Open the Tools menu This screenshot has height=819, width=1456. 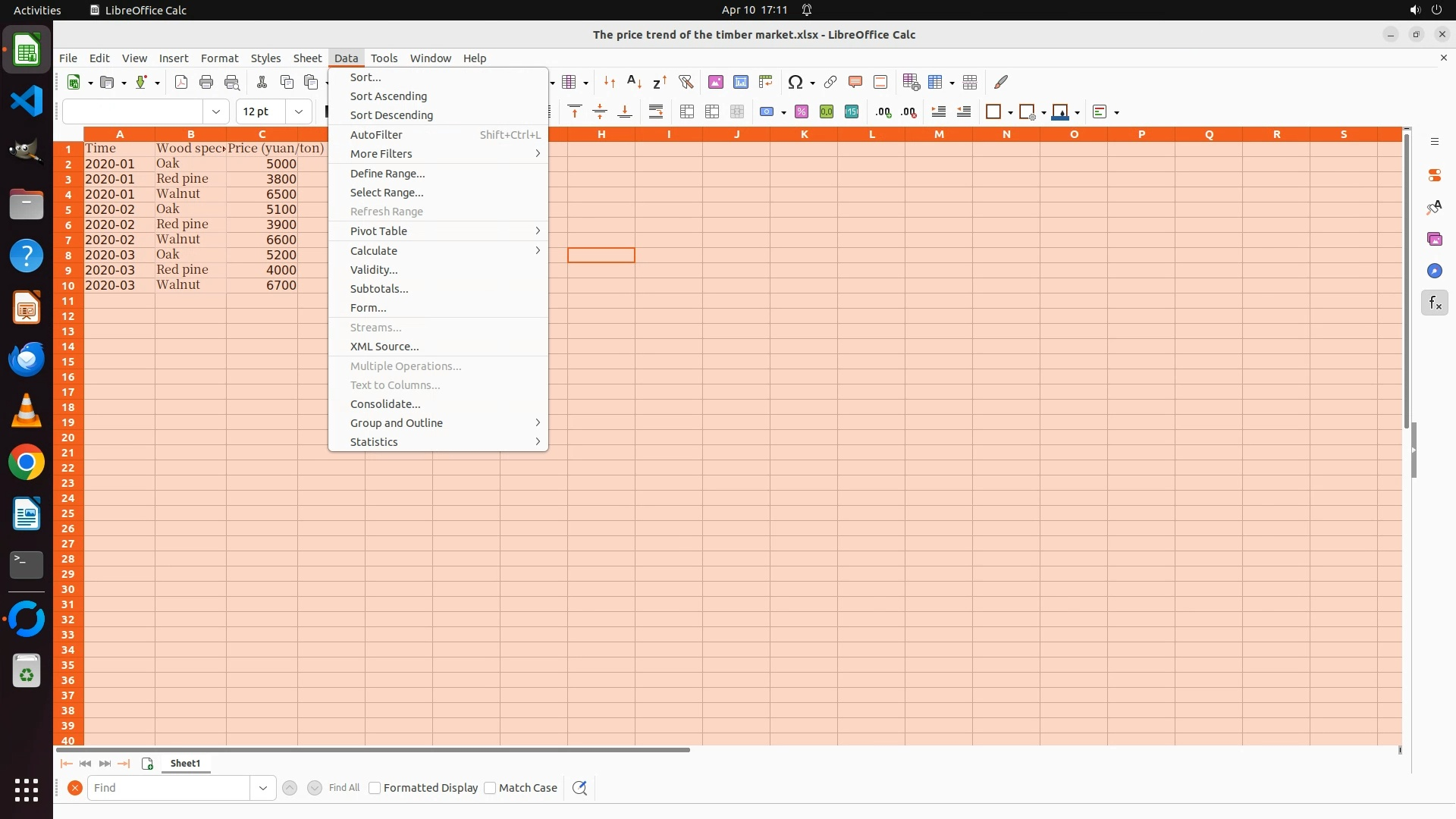384,58
